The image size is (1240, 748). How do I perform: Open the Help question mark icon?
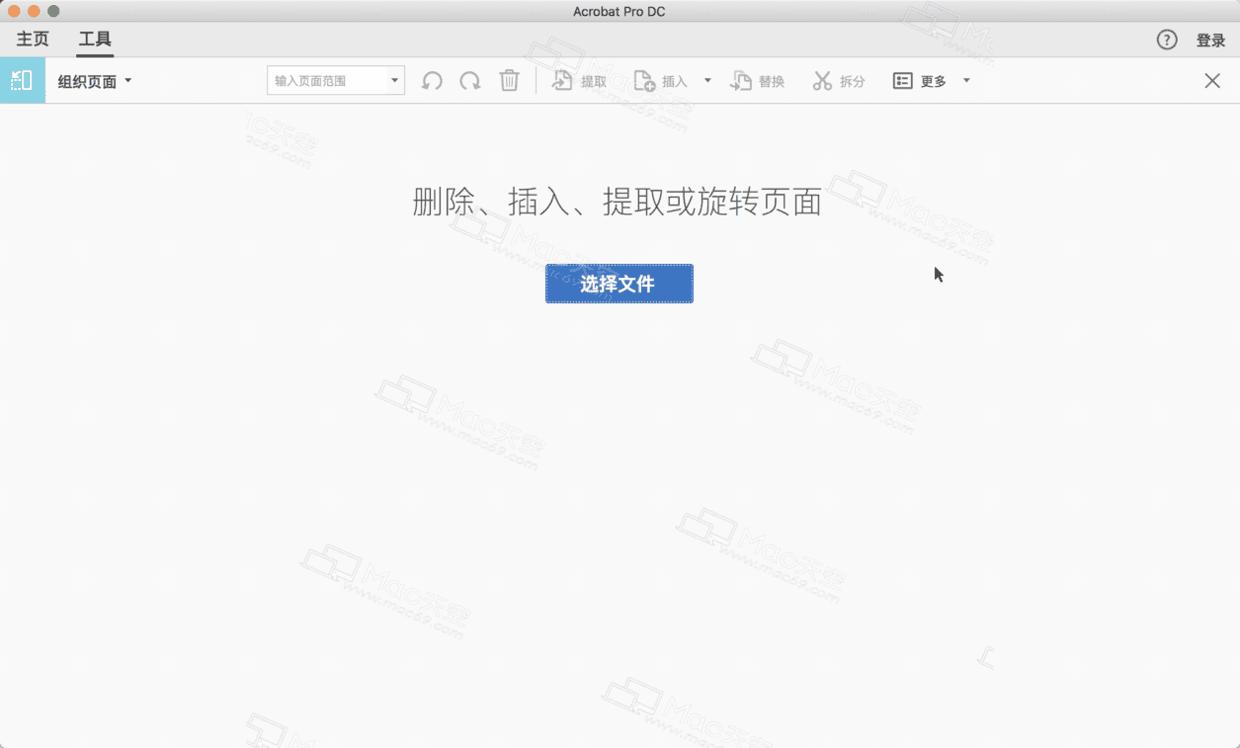click(x=1166, y=40)
